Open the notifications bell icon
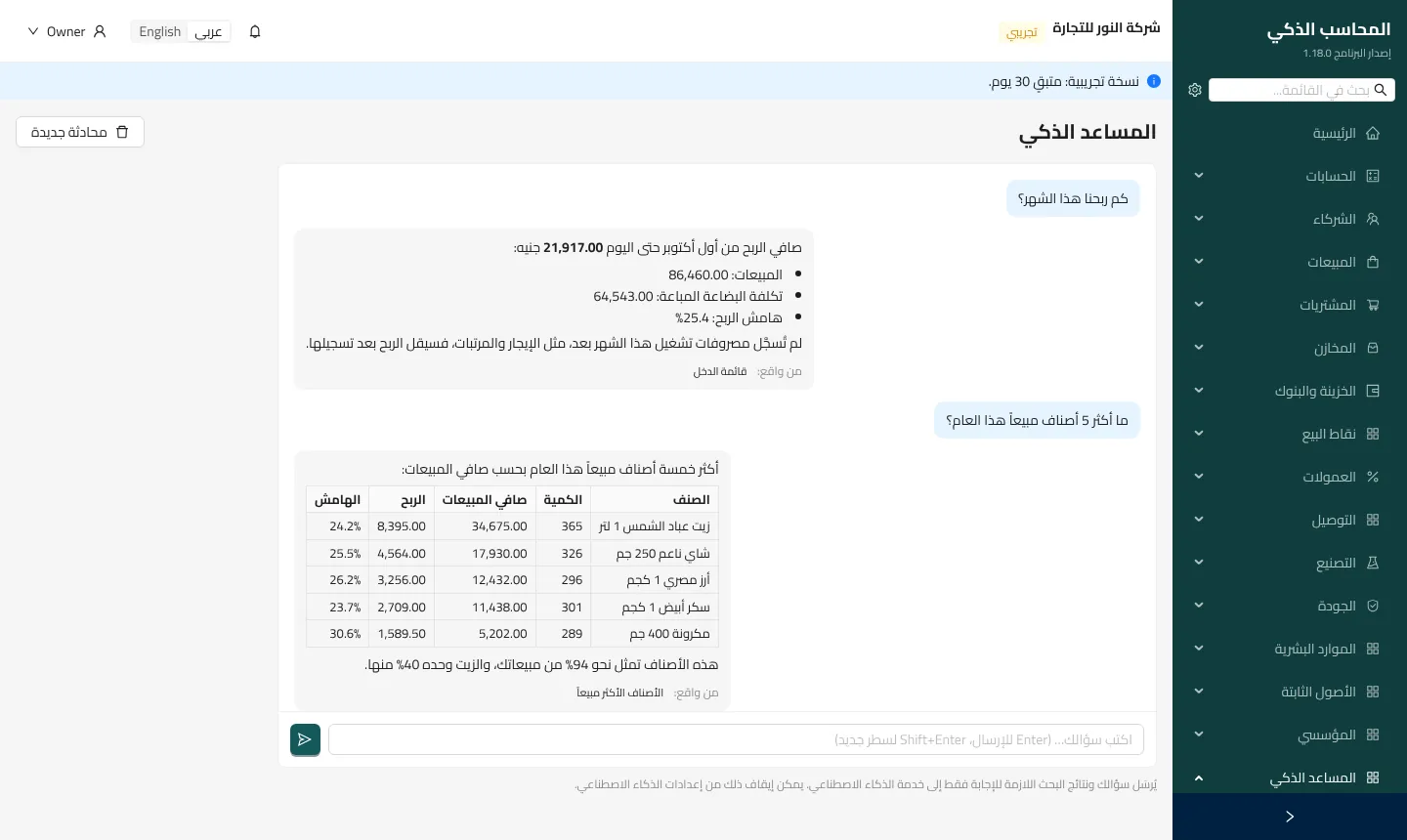 point(255,31)
